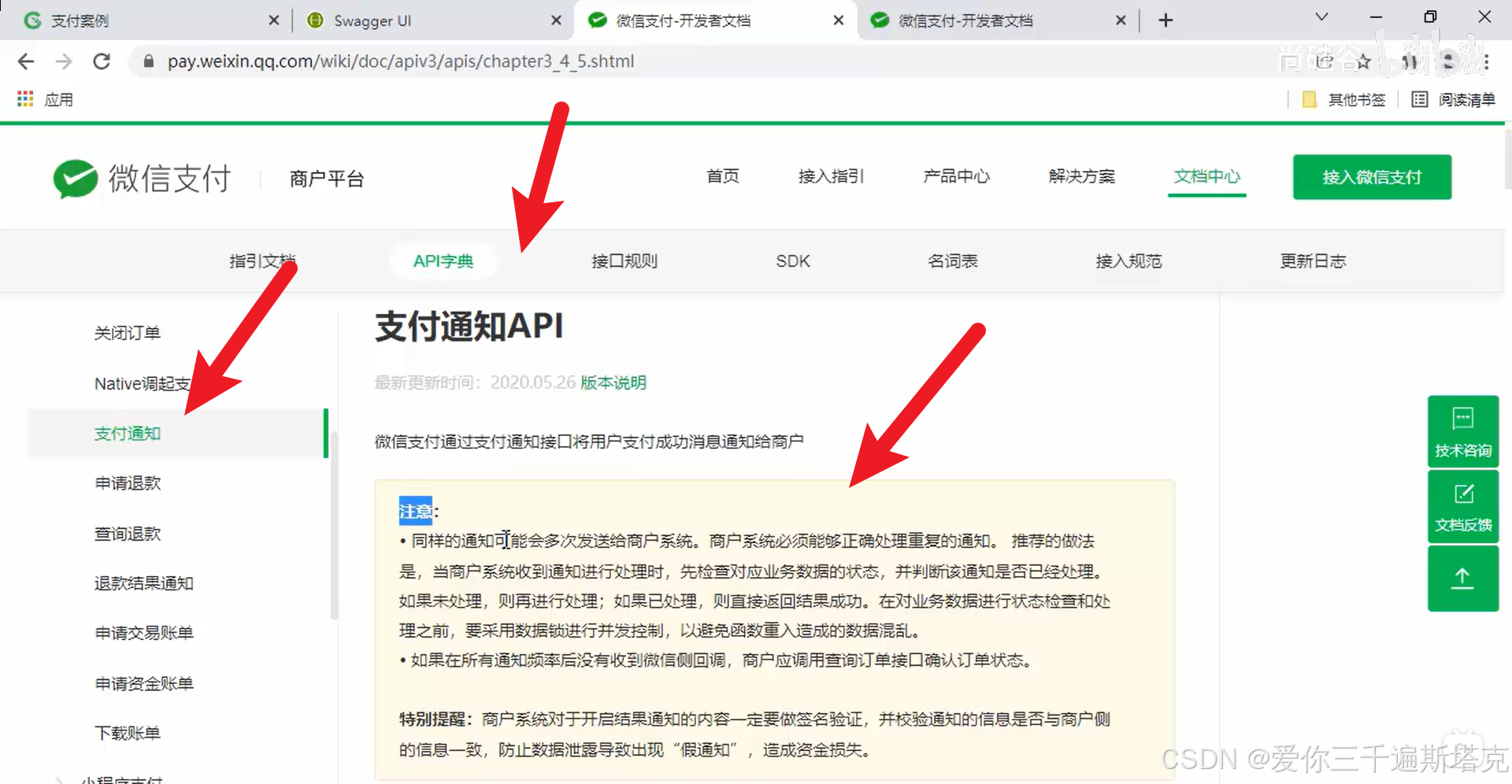
Task: Go forward in browser history
Action: (x=64, y=61)
